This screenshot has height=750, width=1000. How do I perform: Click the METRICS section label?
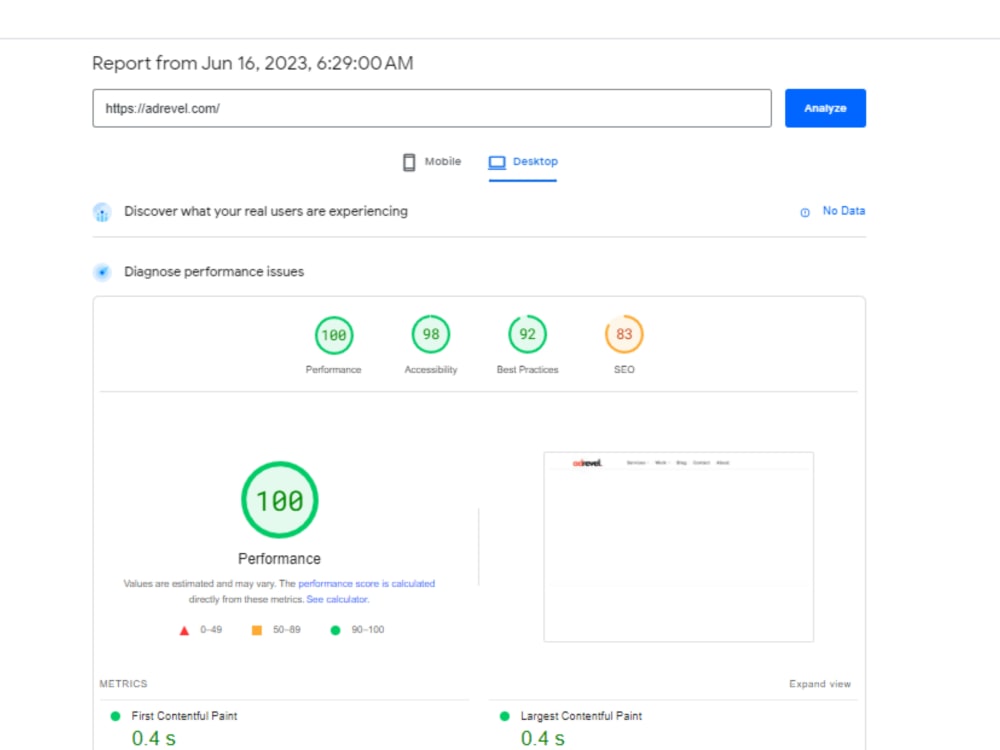pyautogui.click(x=123, y=684)
